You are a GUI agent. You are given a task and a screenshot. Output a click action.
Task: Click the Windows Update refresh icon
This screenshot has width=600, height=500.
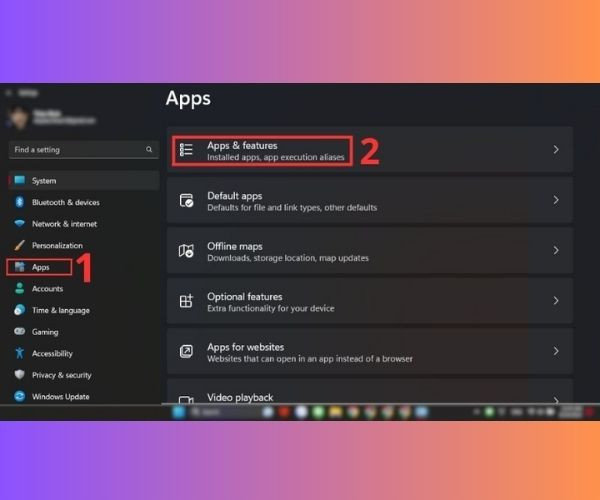coord(20,396)
